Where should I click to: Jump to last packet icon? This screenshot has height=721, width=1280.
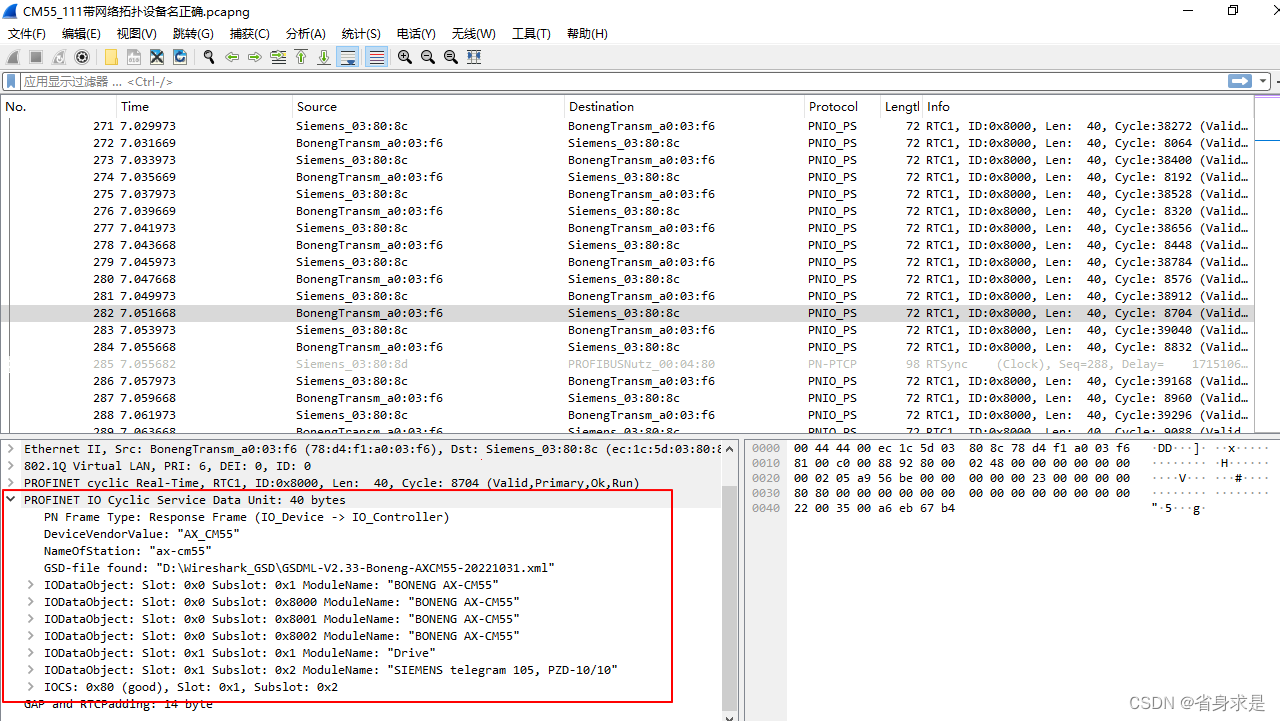tap(324, 57)
